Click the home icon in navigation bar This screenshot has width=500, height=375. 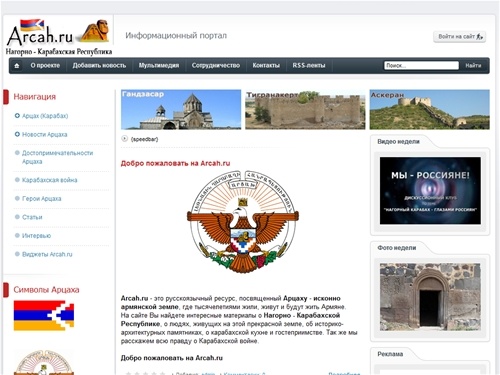coord(17,66)
